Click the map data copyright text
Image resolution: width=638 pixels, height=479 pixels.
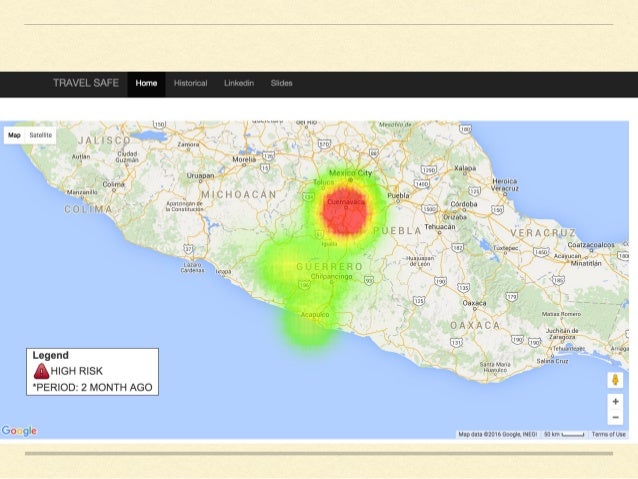498,434
